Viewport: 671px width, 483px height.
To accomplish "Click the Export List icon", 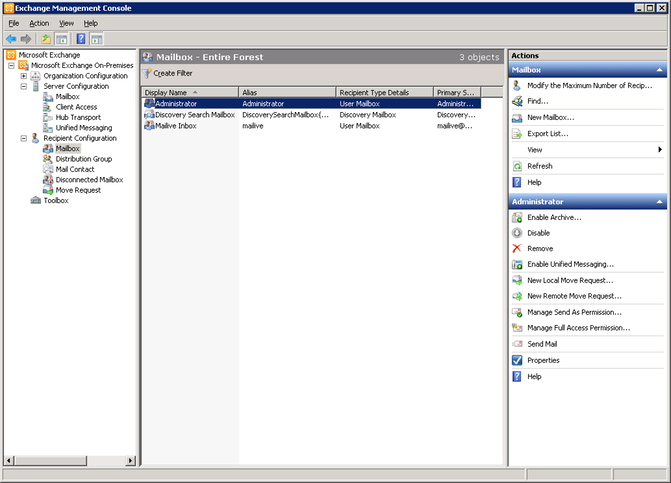I will pos(517,134).
